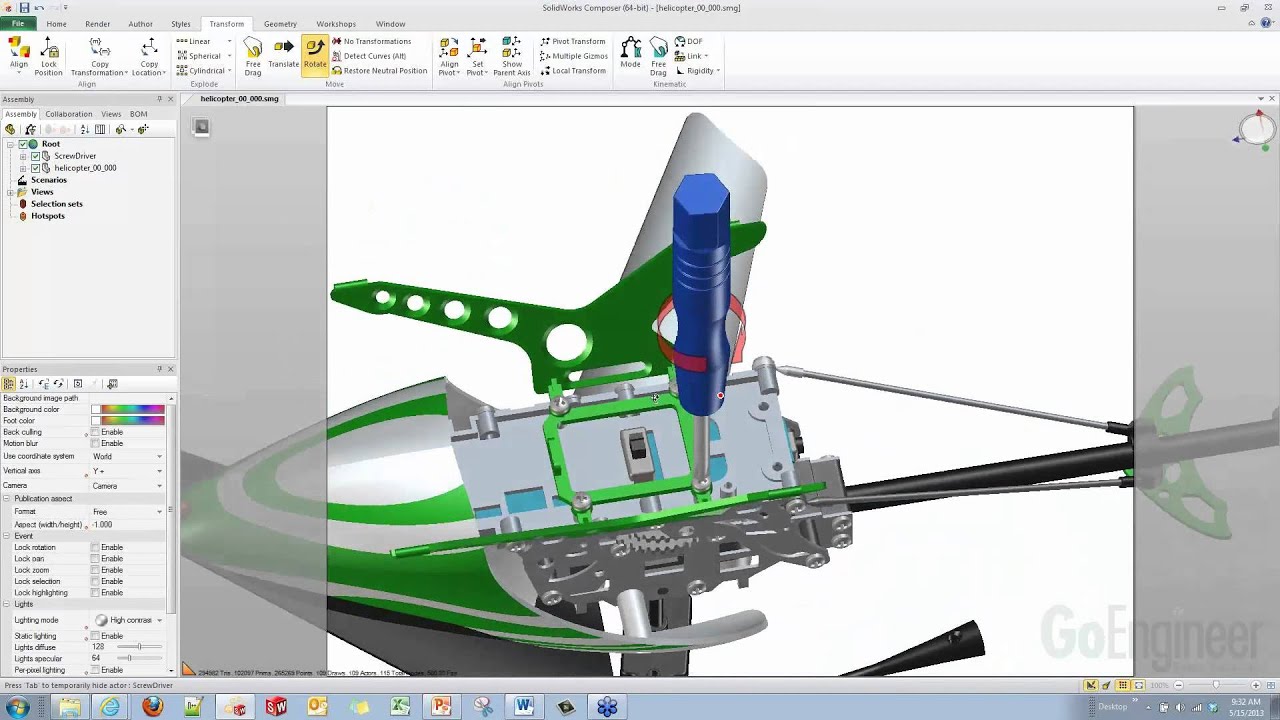Open the Linear explode dropdown arrow
The image size is (1280, 720).
[x=229, y=41]
